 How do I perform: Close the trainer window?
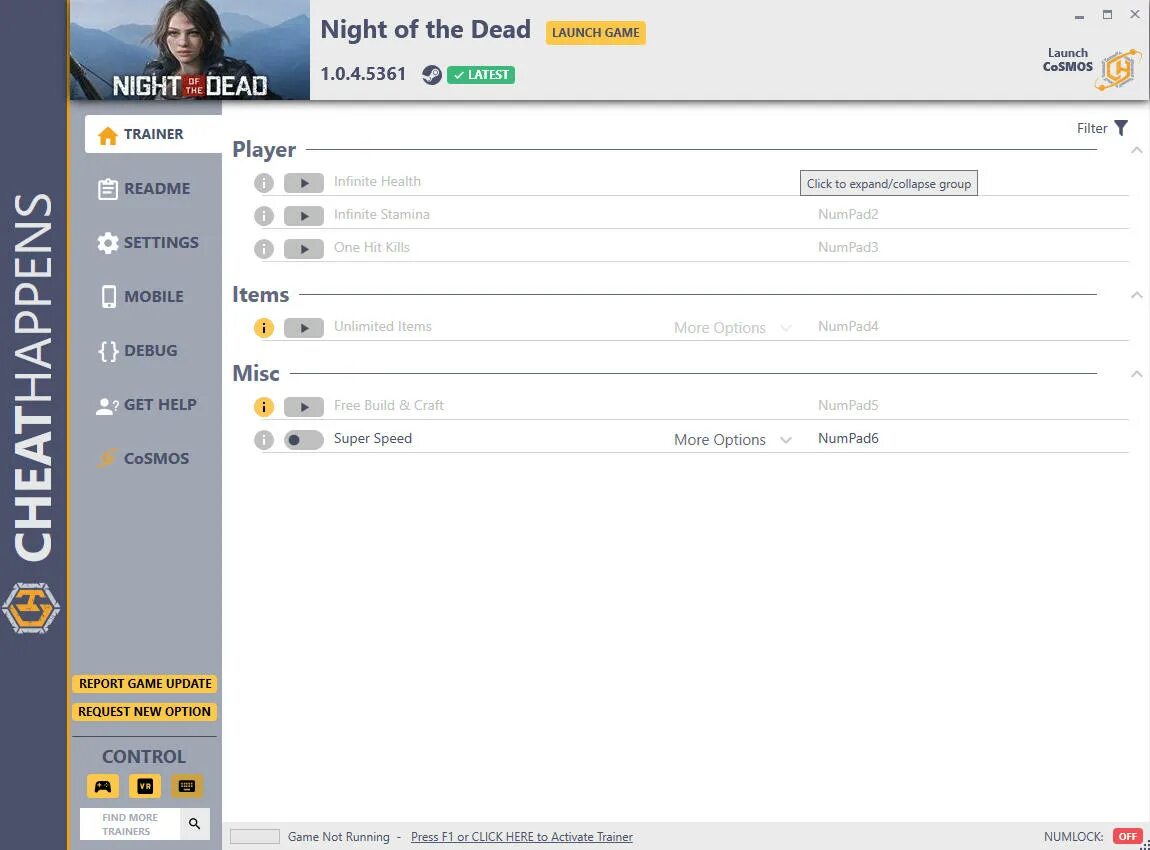click(1135, 15)
